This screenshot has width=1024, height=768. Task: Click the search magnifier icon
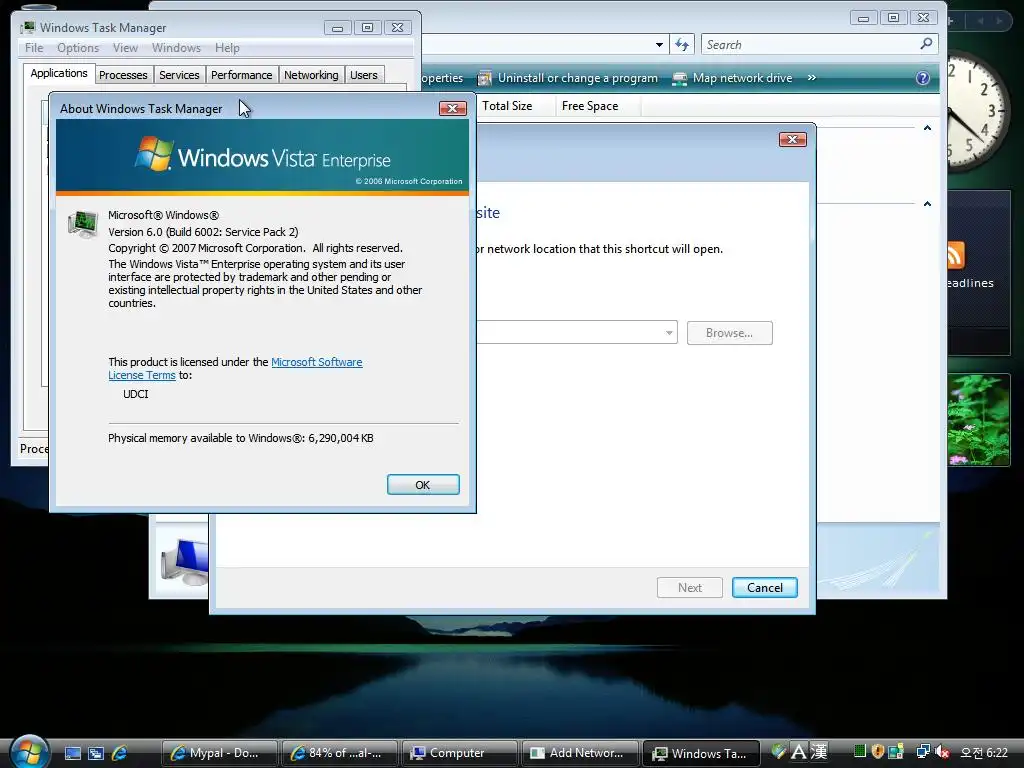[x=926, y=44]
